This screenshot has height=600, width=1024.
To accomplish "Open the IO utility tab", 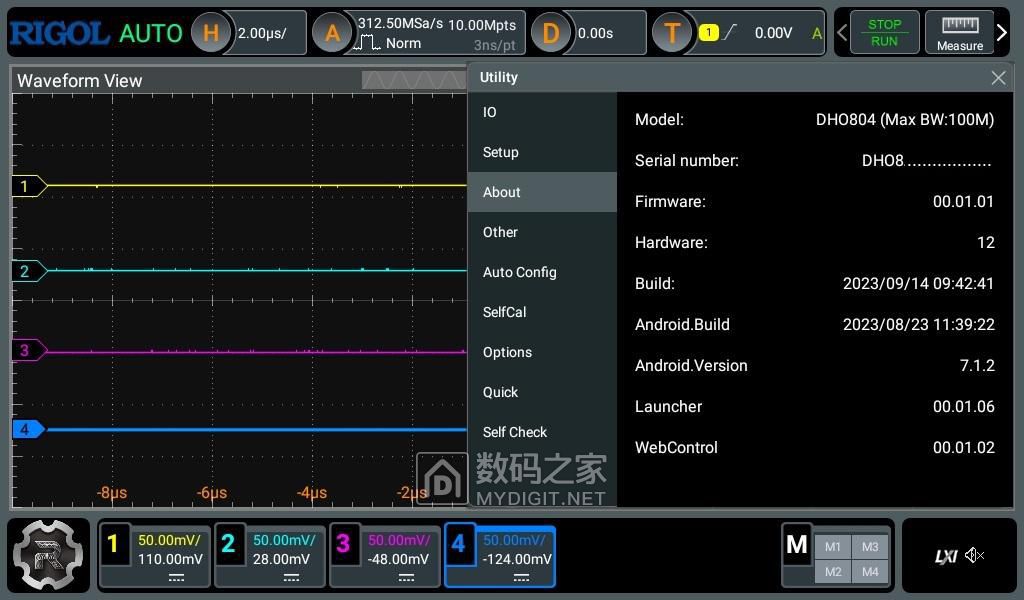I will pyautogui.click(x=542, y=112).
